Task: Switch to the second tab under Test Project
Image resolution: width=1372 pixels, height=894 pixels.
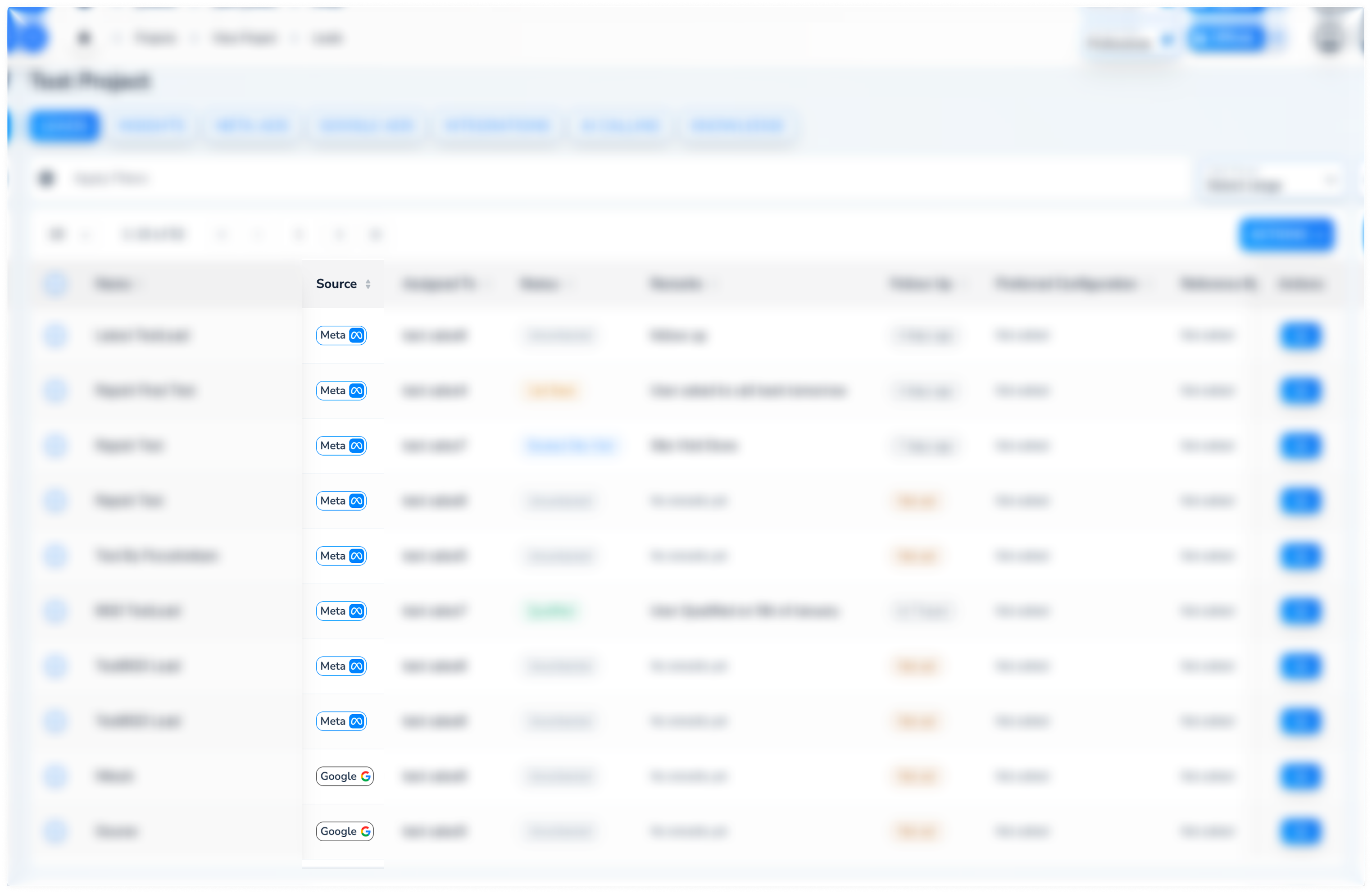Action: [152, 126]
